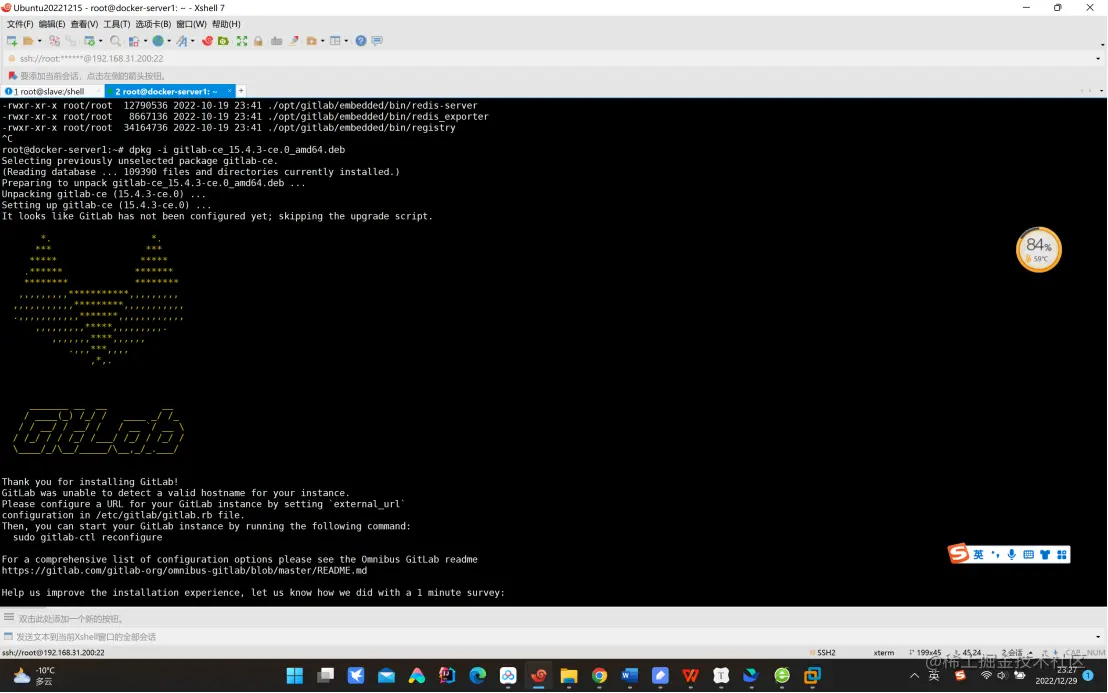Open the 窗口(W) menu
1108x693 pixels.
(x=191, y=24)
